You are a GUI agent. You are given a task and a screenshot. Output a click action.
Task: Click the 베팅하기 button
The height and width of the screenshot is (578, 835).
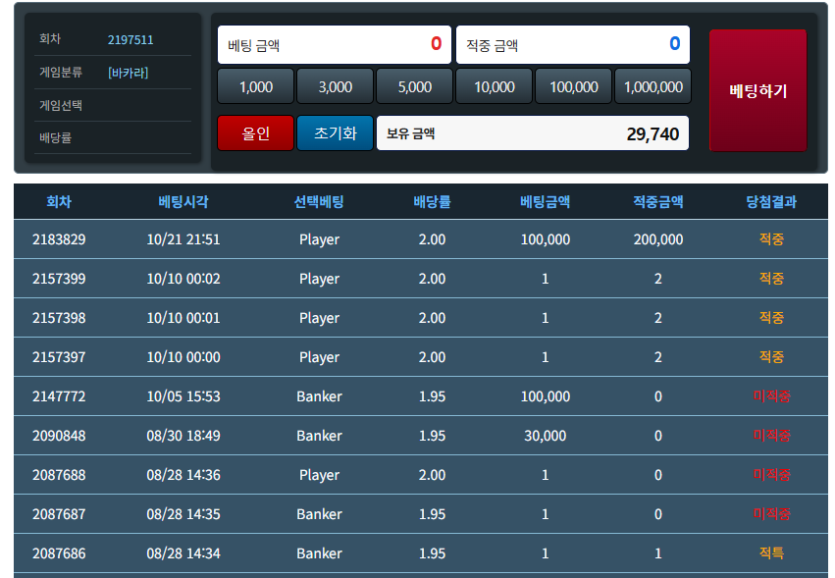[x=758, y=91]
